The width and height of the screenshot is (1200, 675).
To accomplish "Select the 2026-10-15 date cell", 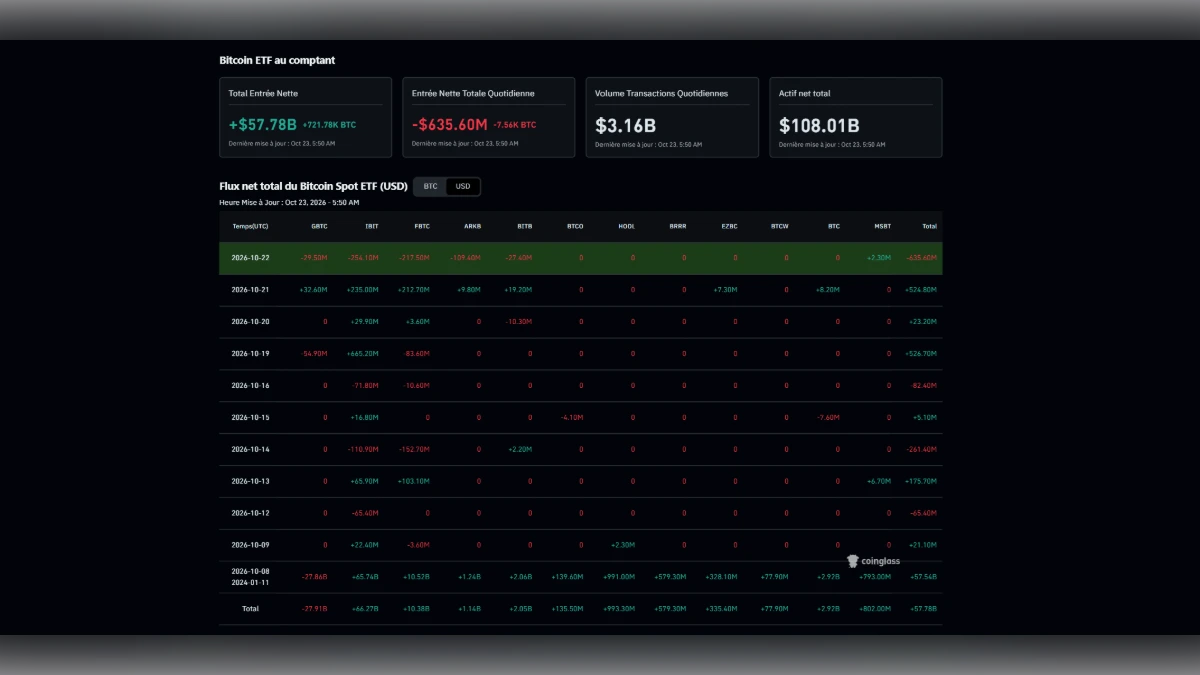I will (250, 418).
